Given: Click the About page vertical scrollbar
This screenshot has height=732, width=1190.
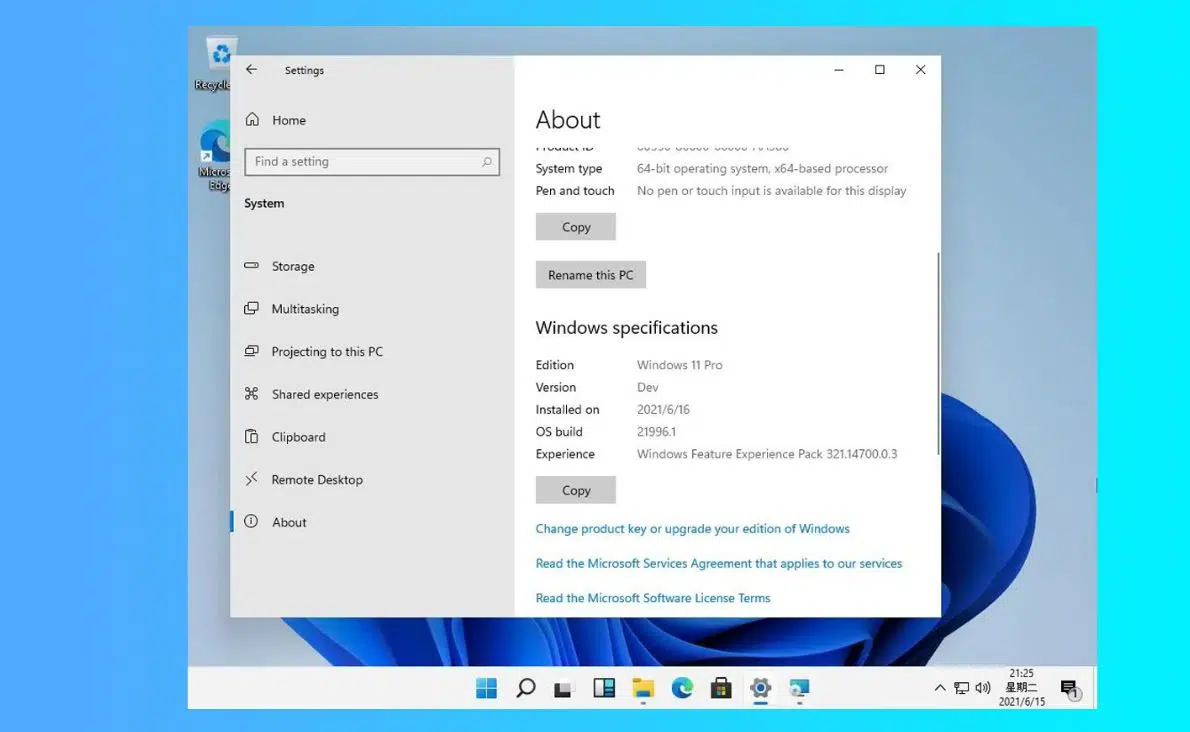Looking at the screenshot, I should [938, 353].
